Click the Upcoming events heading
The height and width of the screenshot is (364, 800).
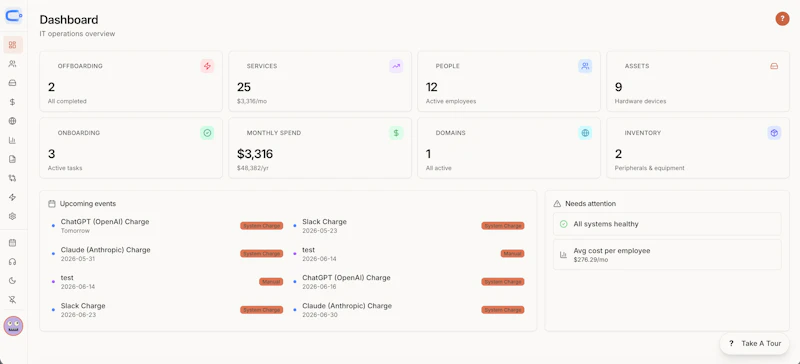tap(88, 204)
